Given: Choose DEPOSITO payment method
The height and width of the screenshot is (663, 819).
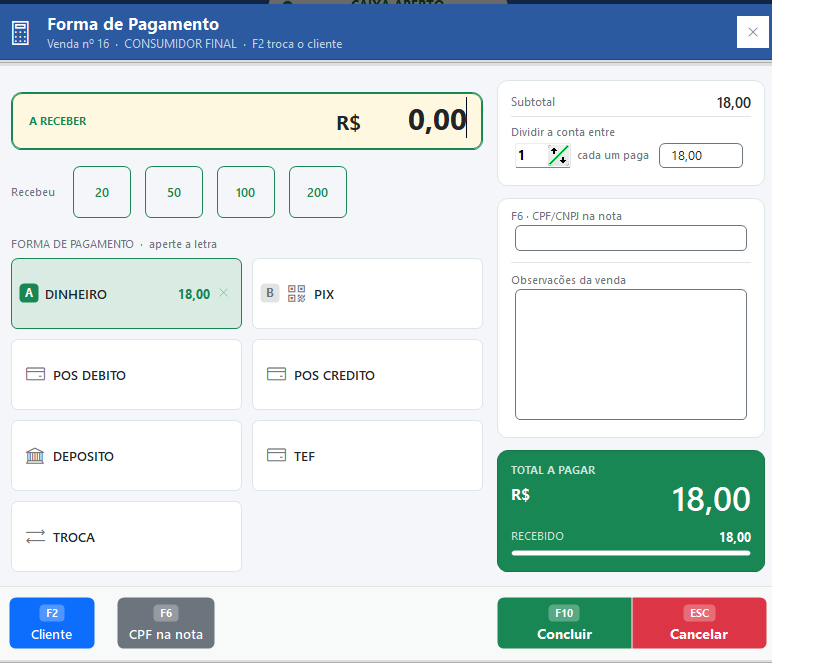Looking at the screenshot, I should coord(126,456).
